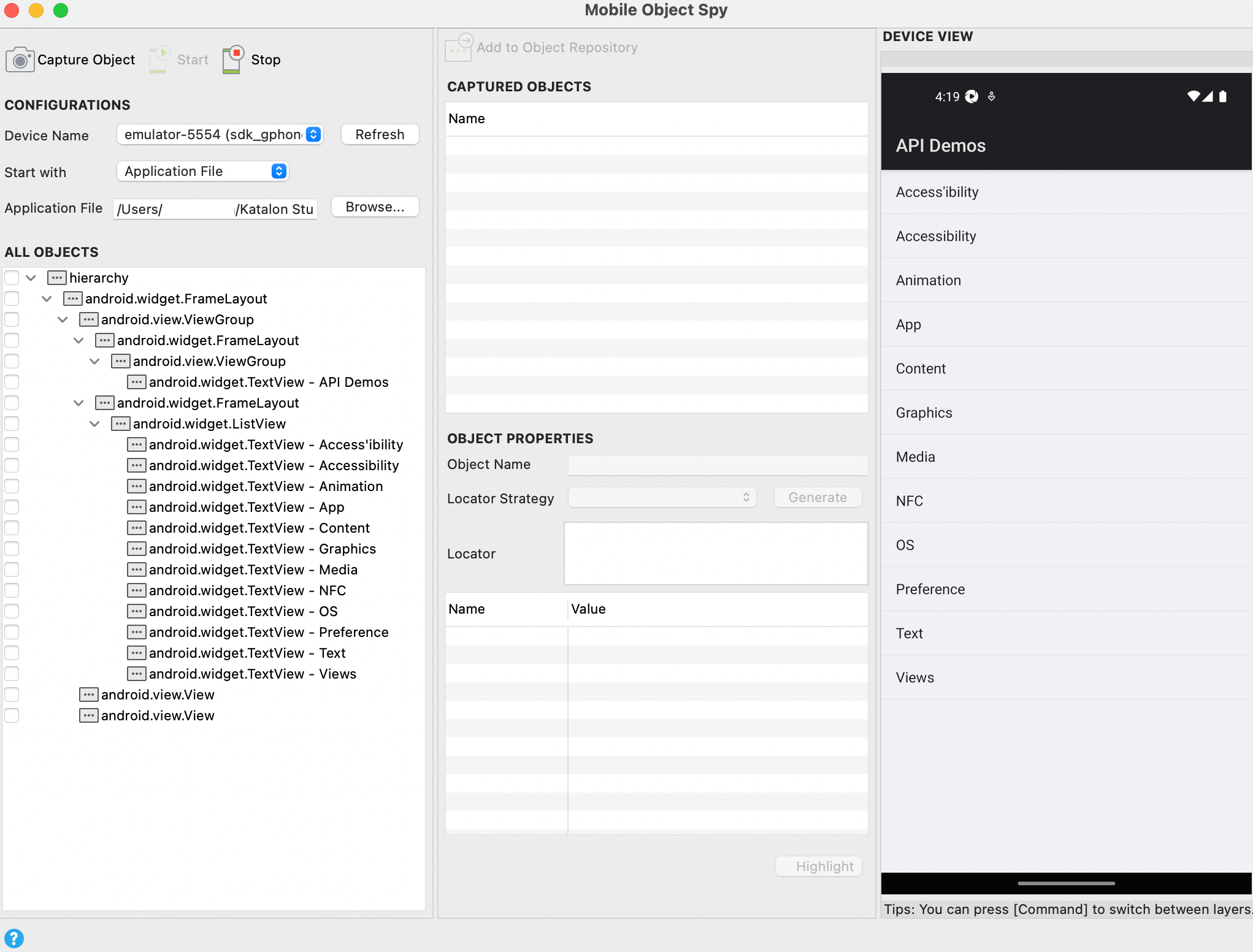Click the help question mark icon
1253x952 pixels.
click(14, 939)
